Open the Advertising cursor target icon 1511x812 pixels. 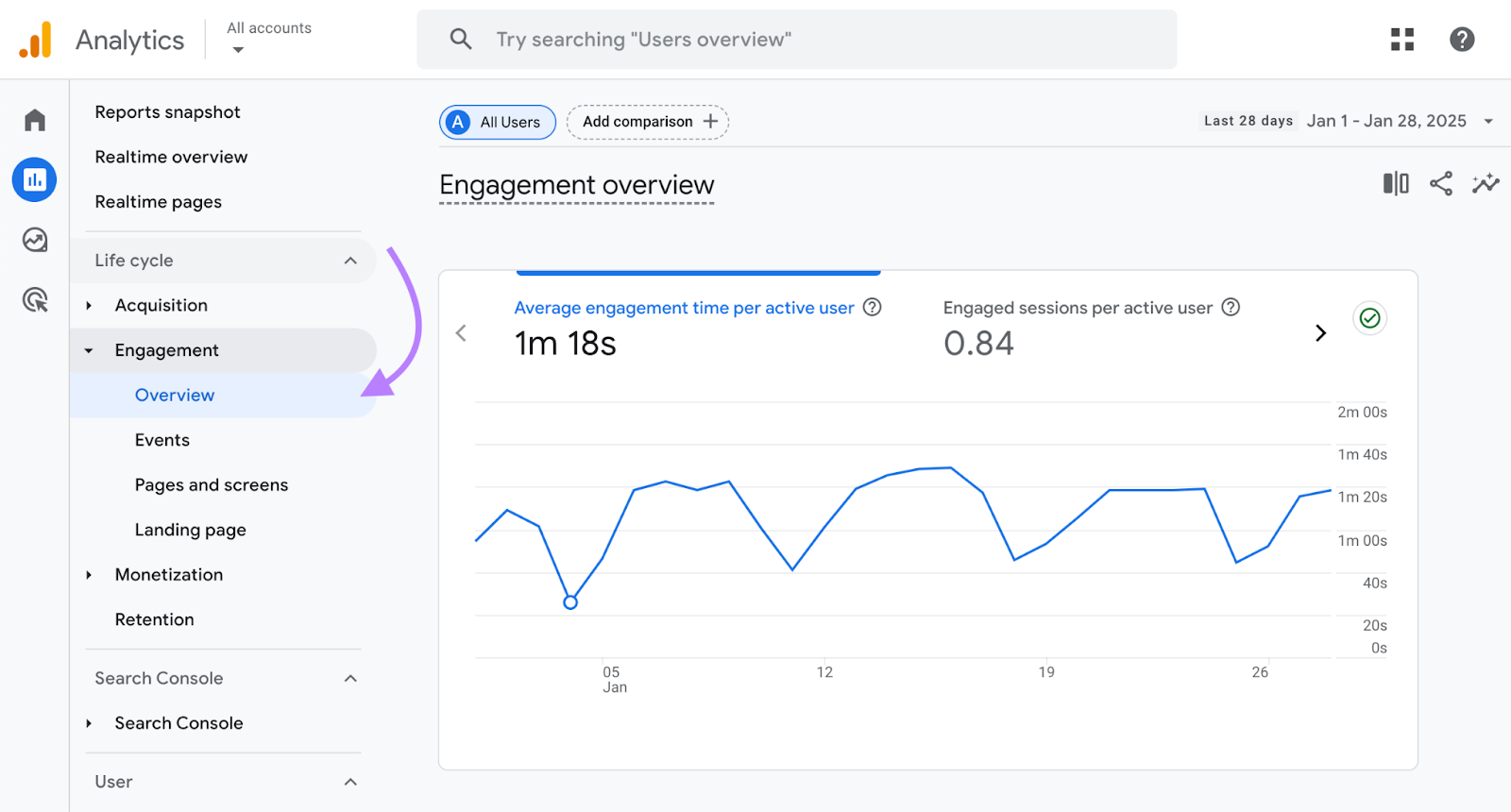point(35,300)
